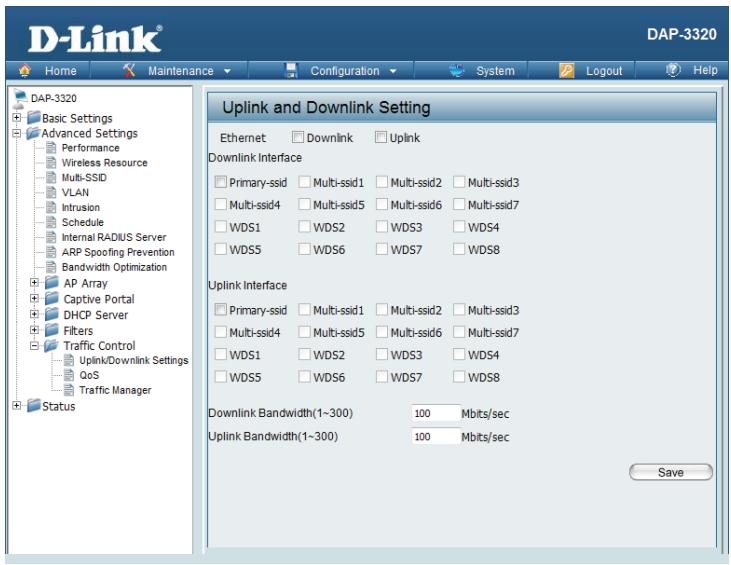Click the Advanced Settings folder icon
This screenshot has width=731, height=565.
click(34, 133)
